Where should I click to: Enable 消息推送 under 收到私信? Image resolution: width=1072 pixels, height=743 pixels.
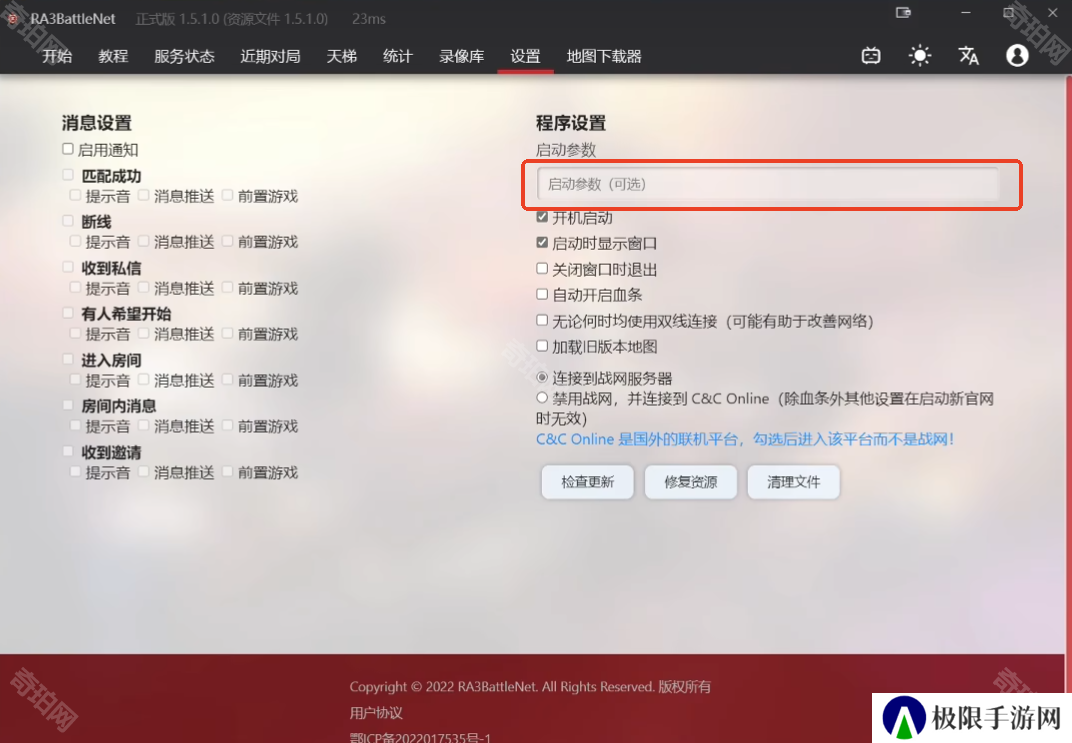tap(144, 288)
